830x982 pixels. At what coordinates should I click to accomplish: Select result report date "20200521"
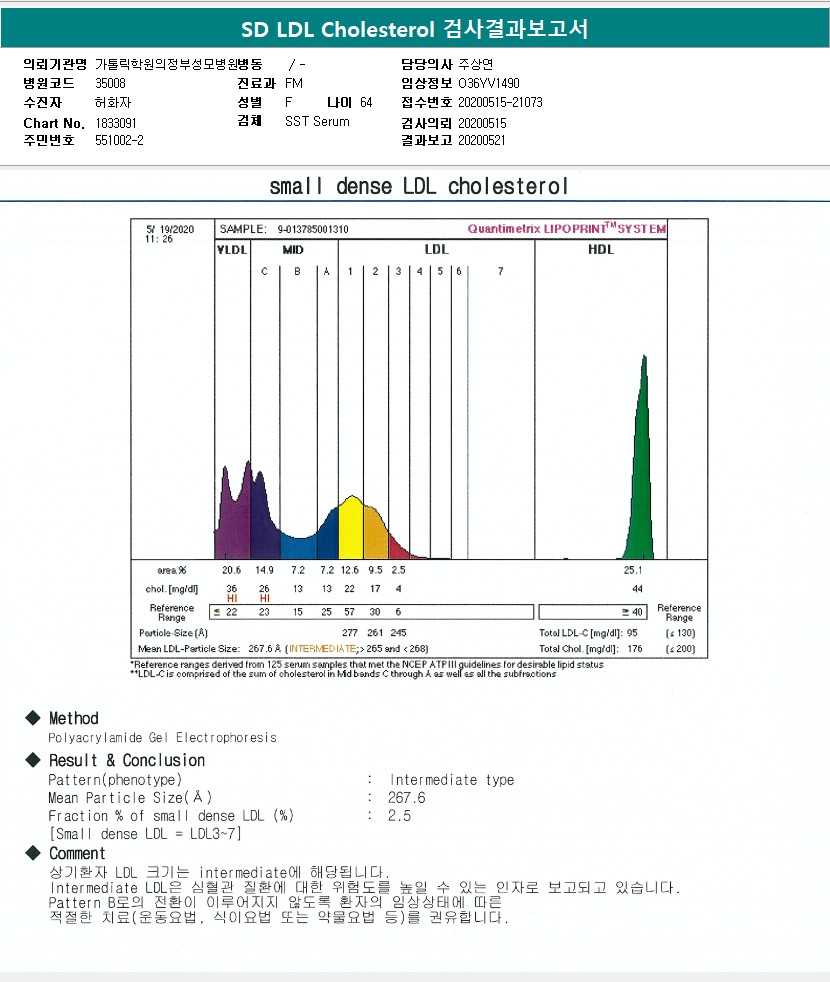click(482, 140)
